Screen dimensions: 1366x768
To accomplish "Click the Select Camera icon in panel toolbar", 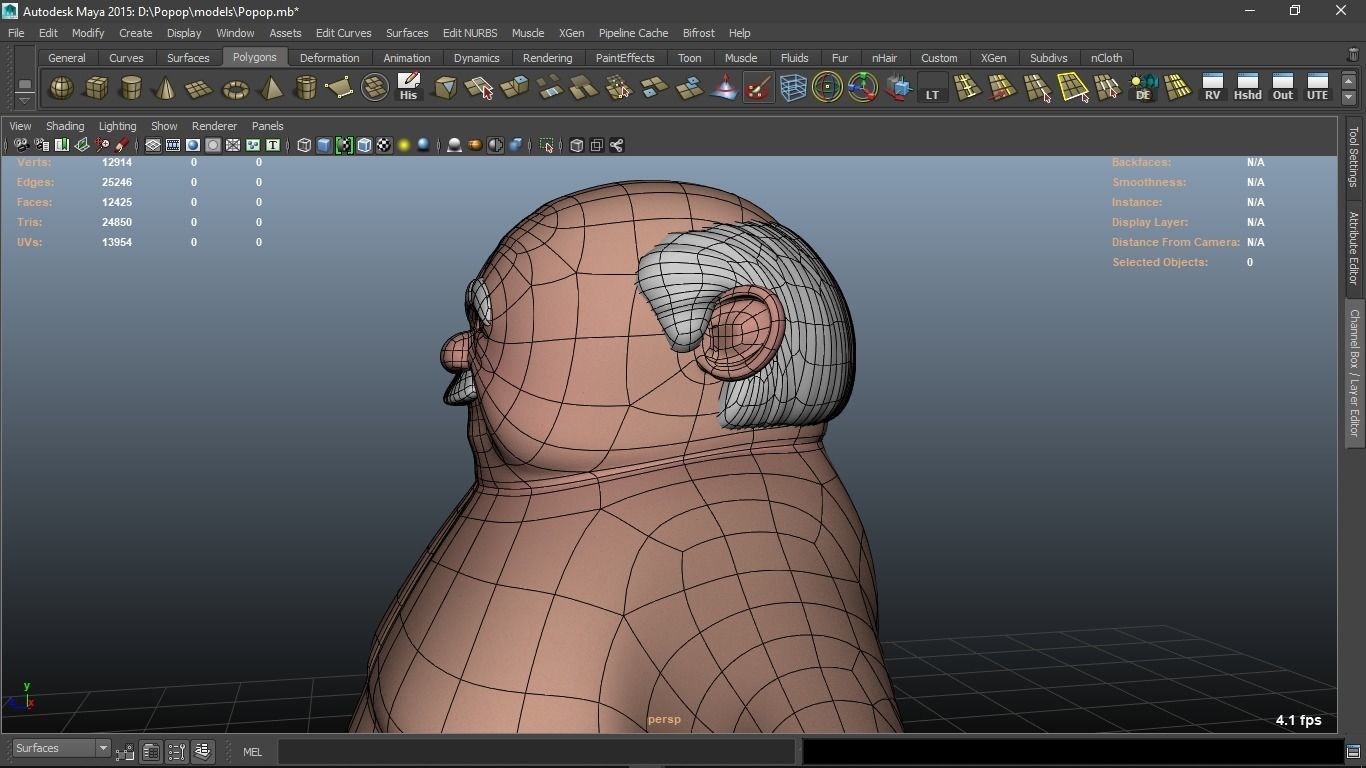I will (x=21, y=146).
